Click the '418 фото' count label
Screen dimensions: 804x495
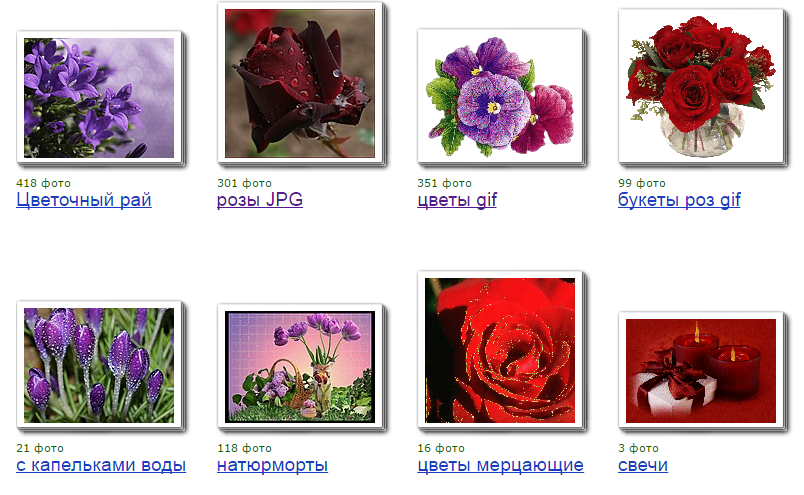pyautogui.click(x=44, y=183)
